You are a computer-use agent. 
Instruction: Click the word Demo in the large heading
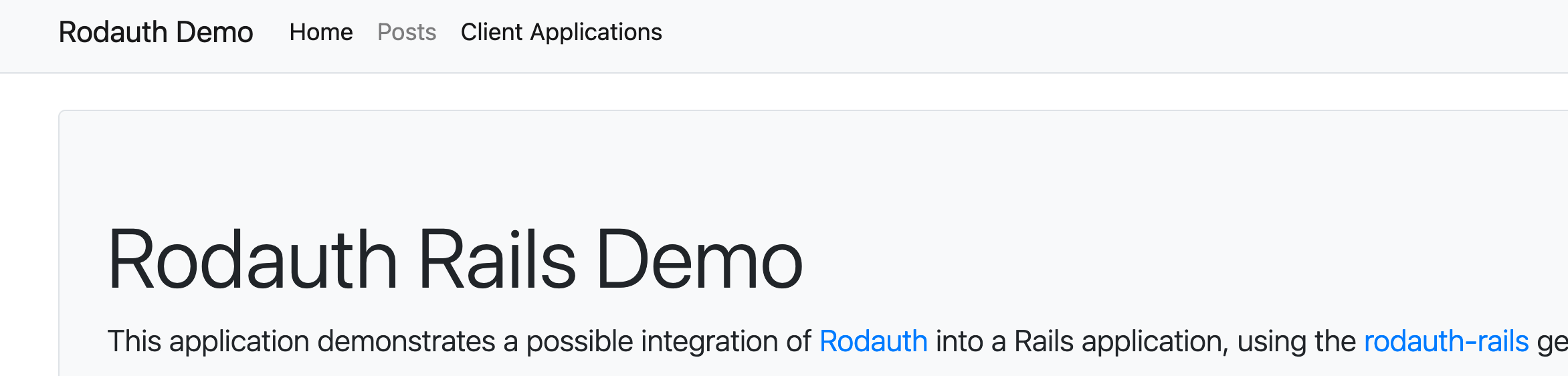pyautogui.click(x=700, y=260)
